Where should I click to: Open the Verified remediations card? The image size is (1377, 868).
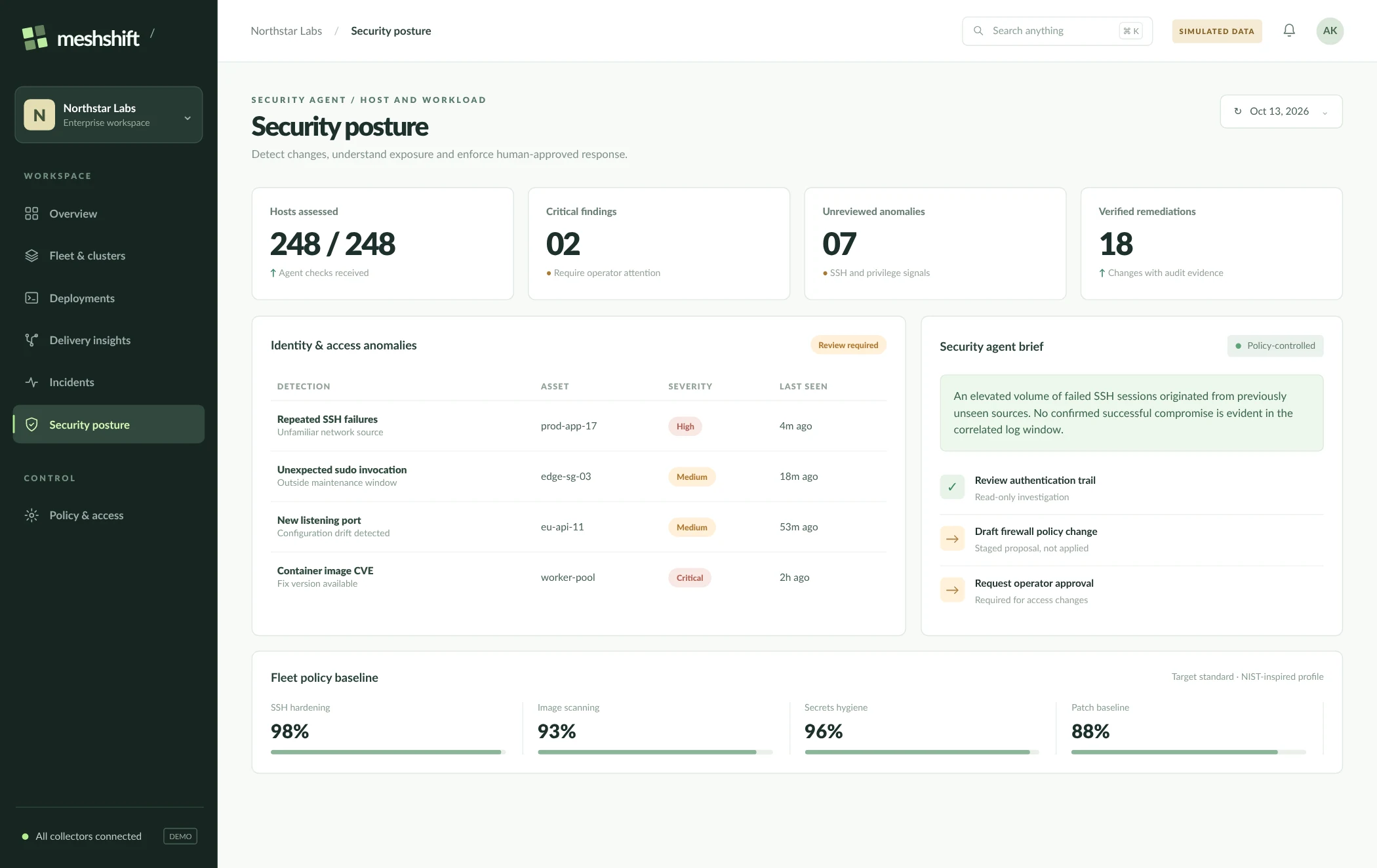click(1212, 244)
